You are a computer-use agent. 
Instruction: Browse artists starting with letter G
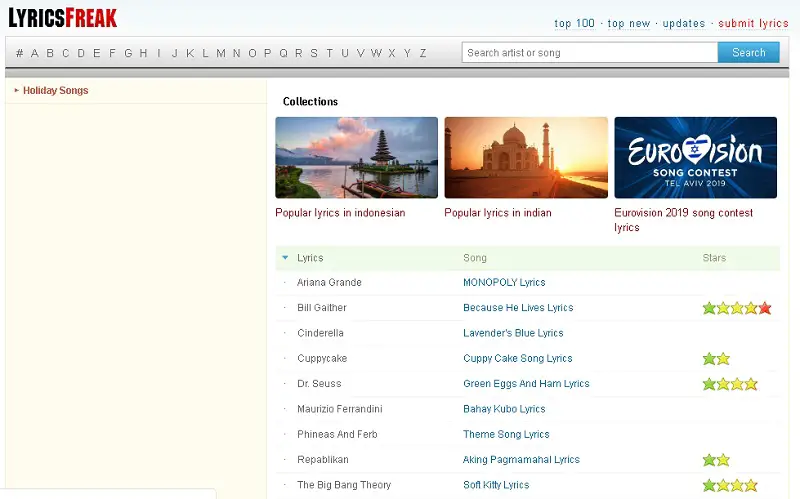128,53
